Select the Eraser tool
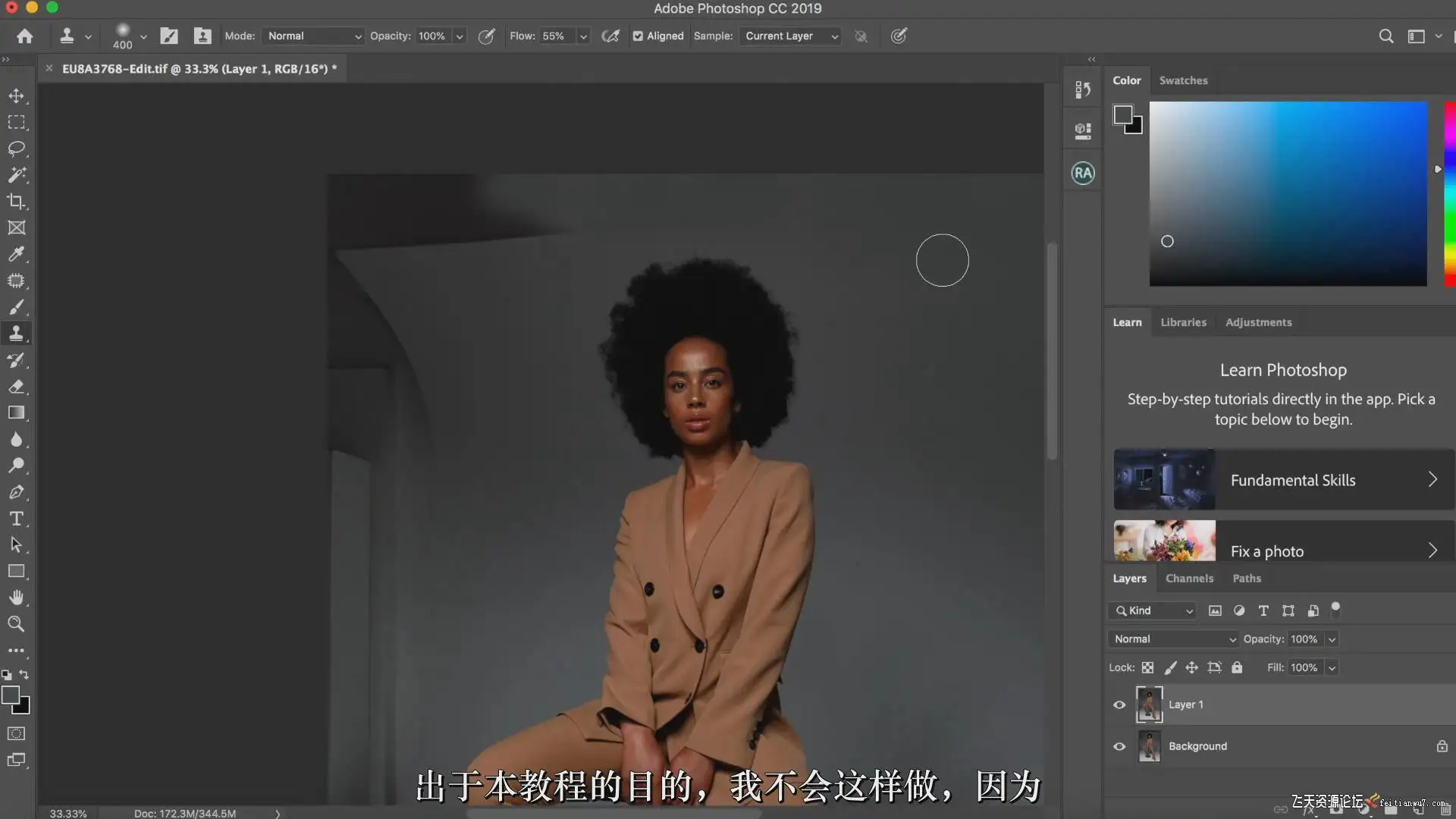The image size is (1456, 819). (16, 387)
